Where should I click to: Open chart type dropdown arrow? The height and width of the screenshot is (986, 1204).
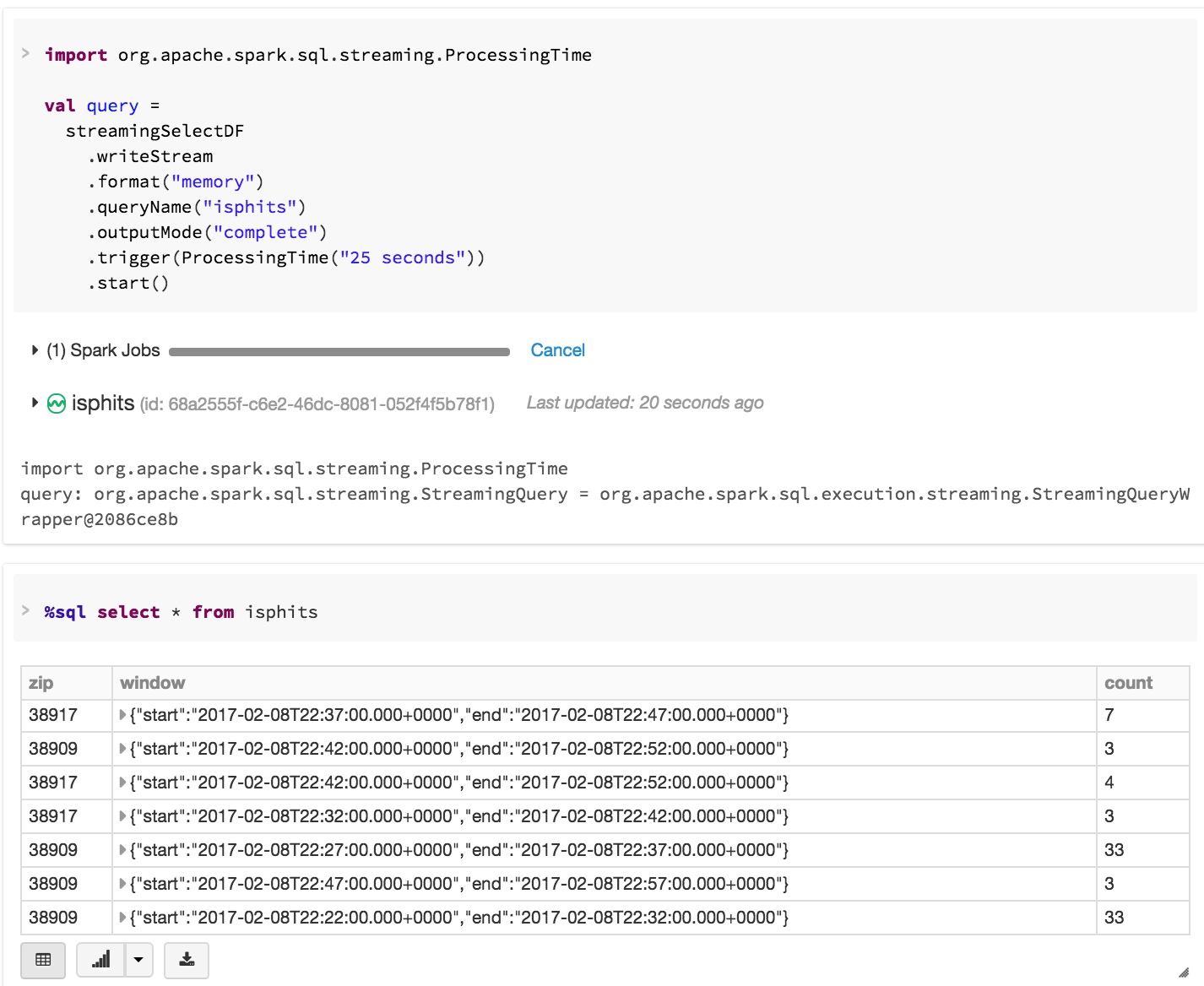click(x=138, y=960)
